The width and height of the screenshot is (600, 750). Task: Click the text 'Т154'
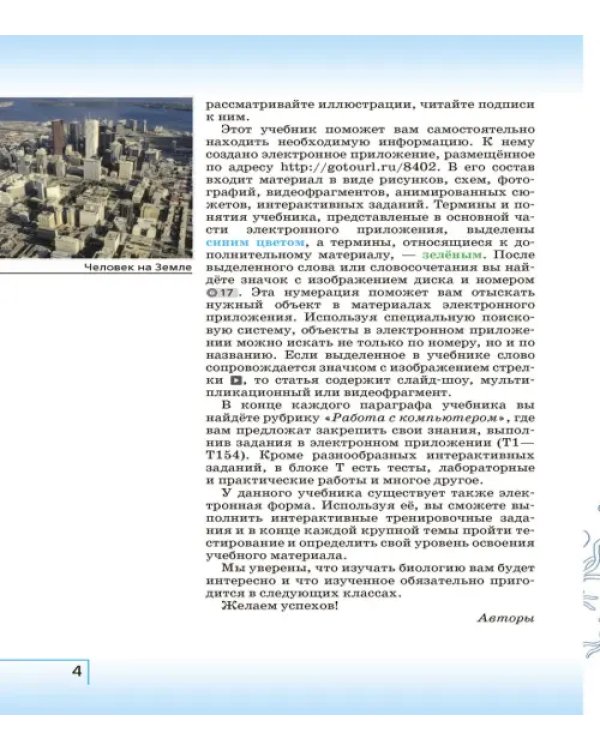point(222,455)
